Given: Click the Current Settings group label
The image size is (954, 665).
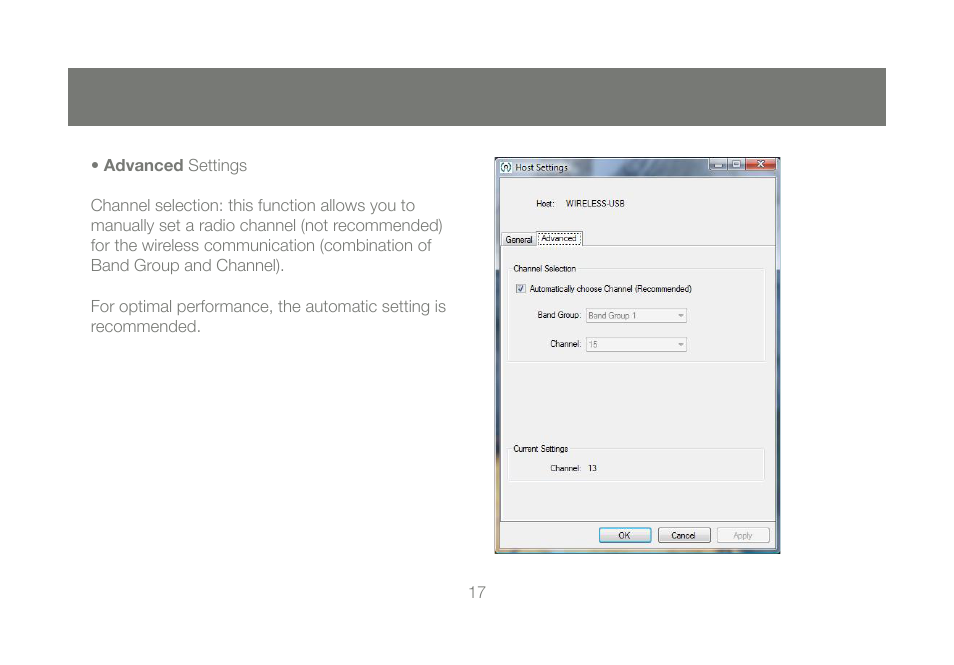Looking at the screenshot, I should coord(540,448).
